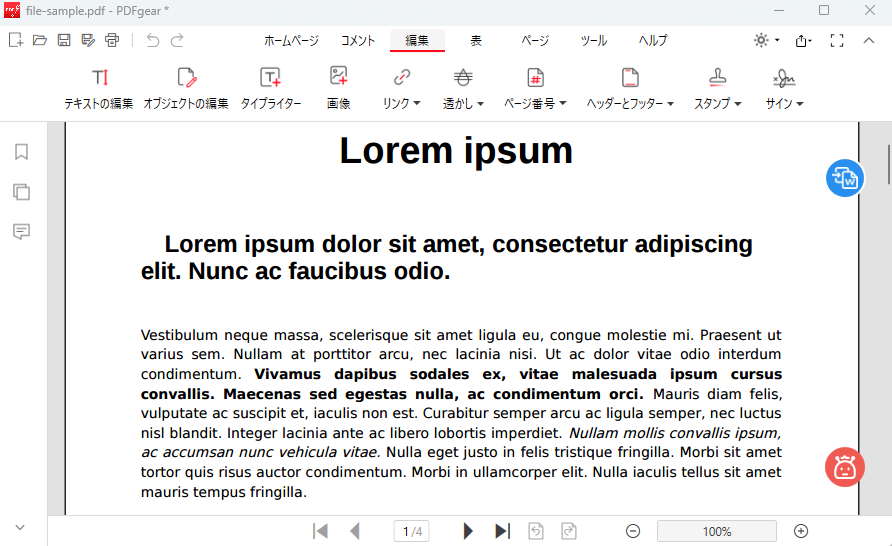
Task: Undo the last action
Action: pos(152,40)
